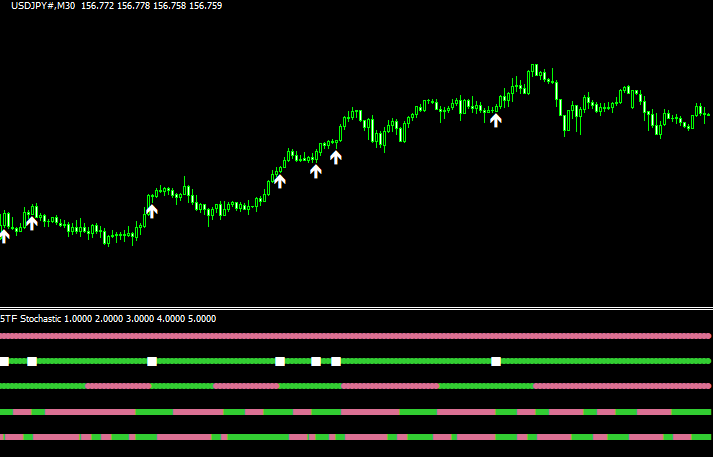The image size is (713, 457).
Task: Select the sixth white up arrow from left
Action: [x=336, y=156]
